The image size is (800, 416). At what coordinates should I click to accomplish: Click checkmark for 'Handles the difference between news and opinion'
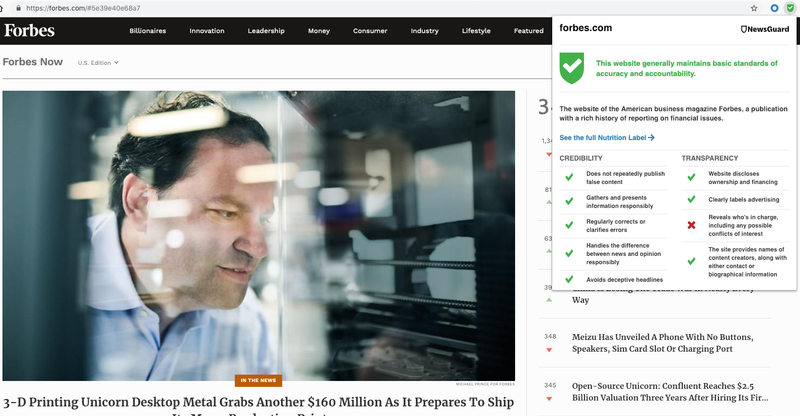(x=569, y=253)
